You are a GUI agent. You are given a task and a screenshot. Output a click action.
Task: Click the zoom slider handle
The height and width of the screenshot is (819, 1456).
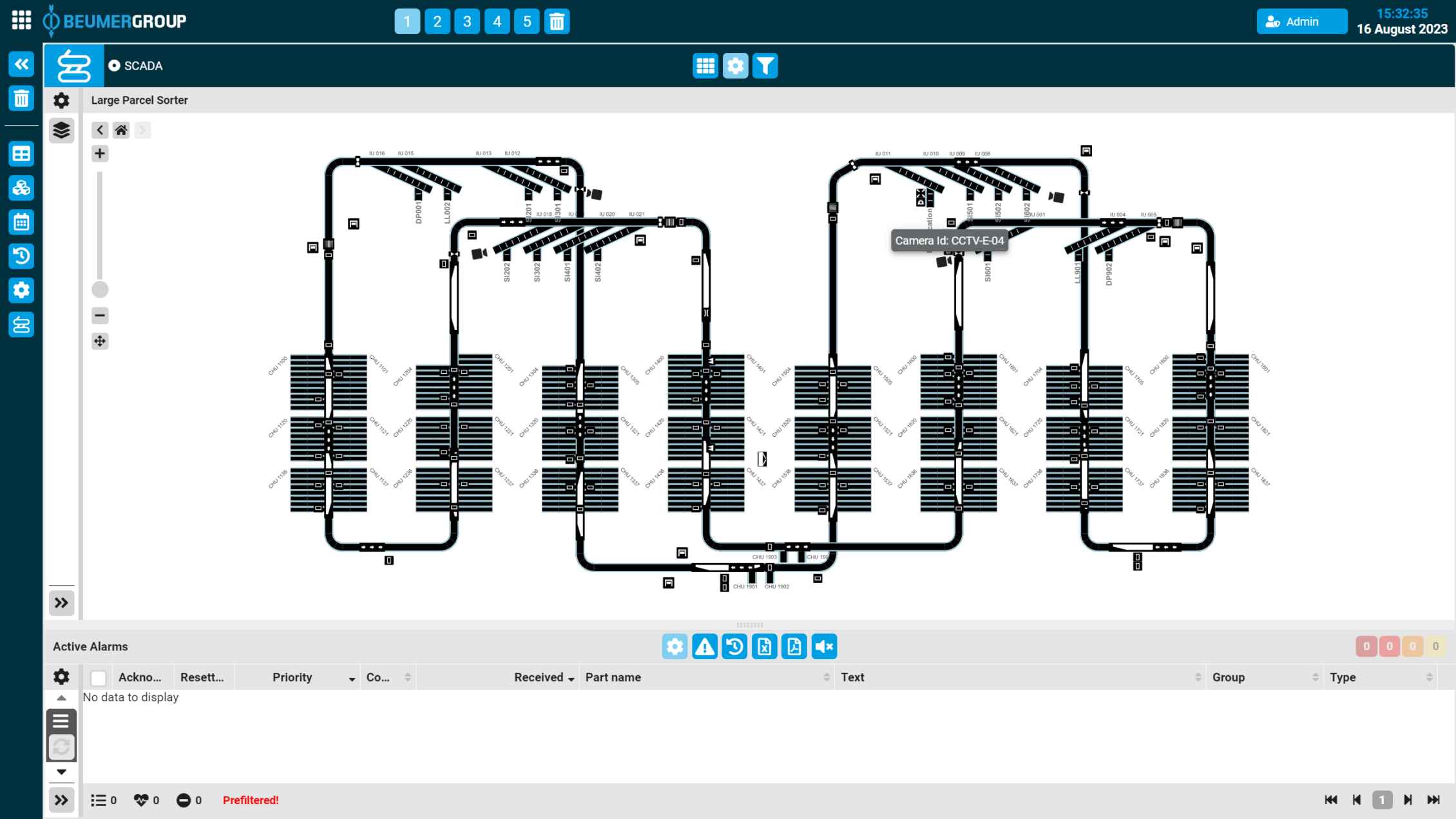pos(100,289)
